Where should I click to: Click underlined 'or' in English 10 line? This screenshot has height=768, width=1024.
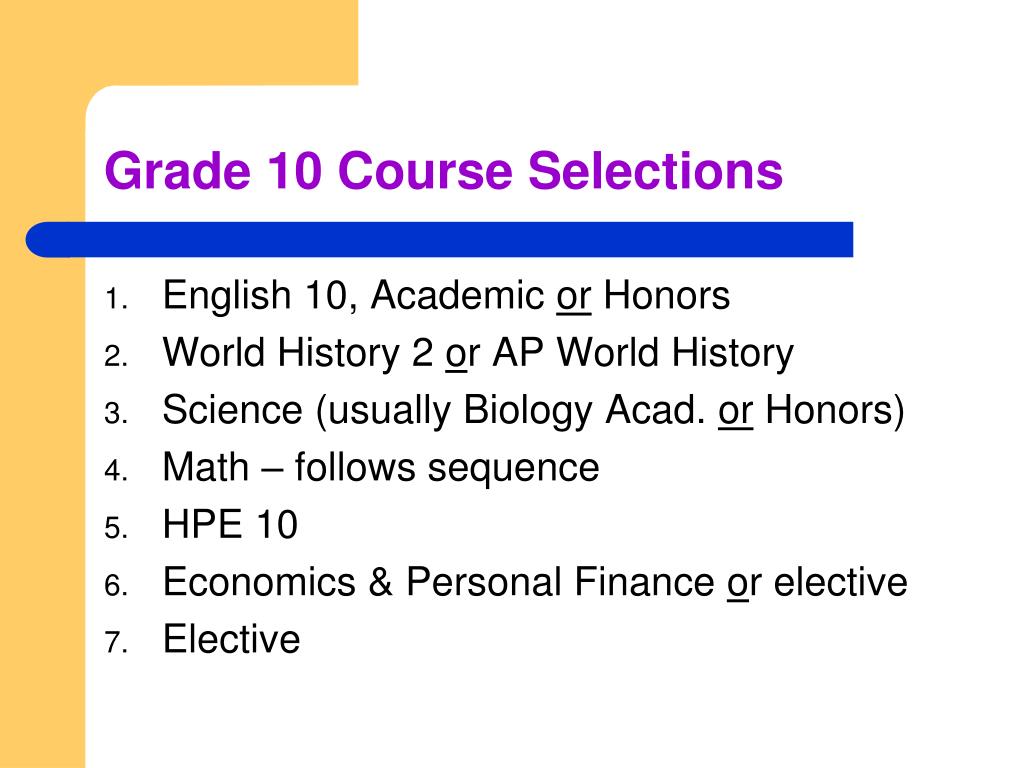[573, 297]
